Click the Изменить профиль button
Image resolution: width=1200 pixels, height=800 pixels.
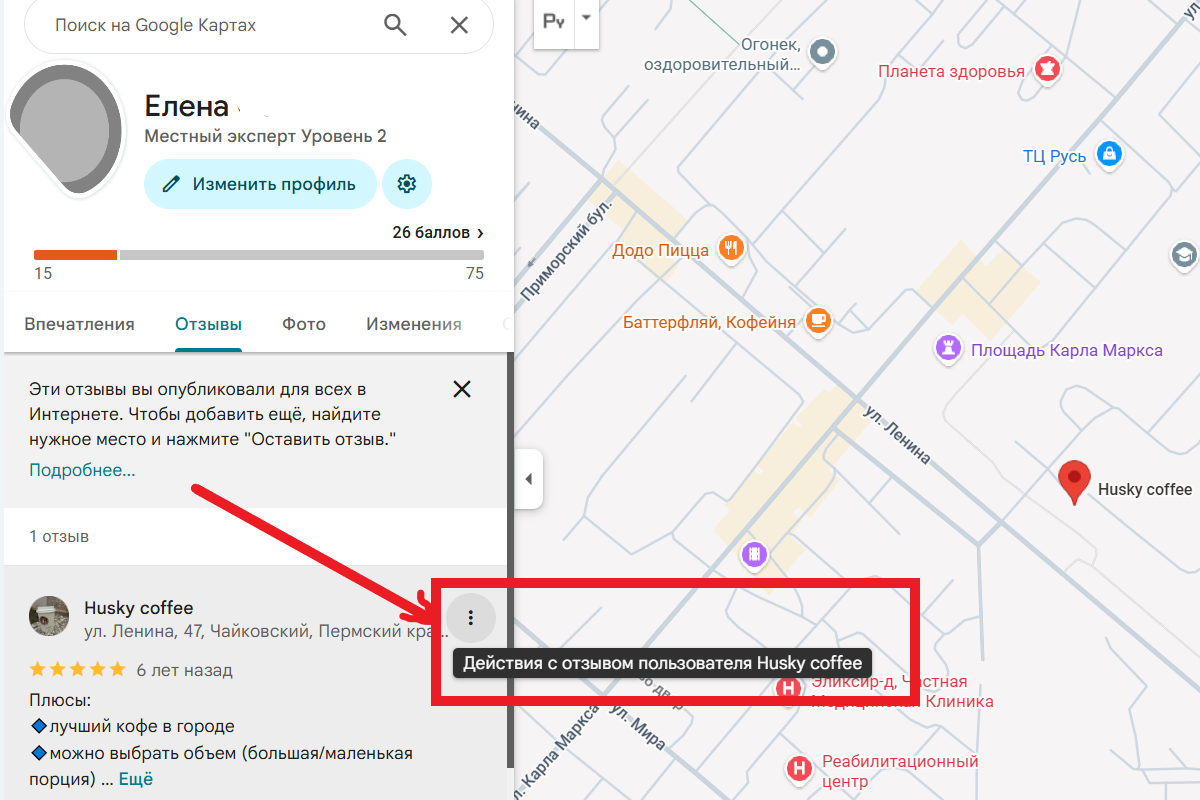point(260,184)
